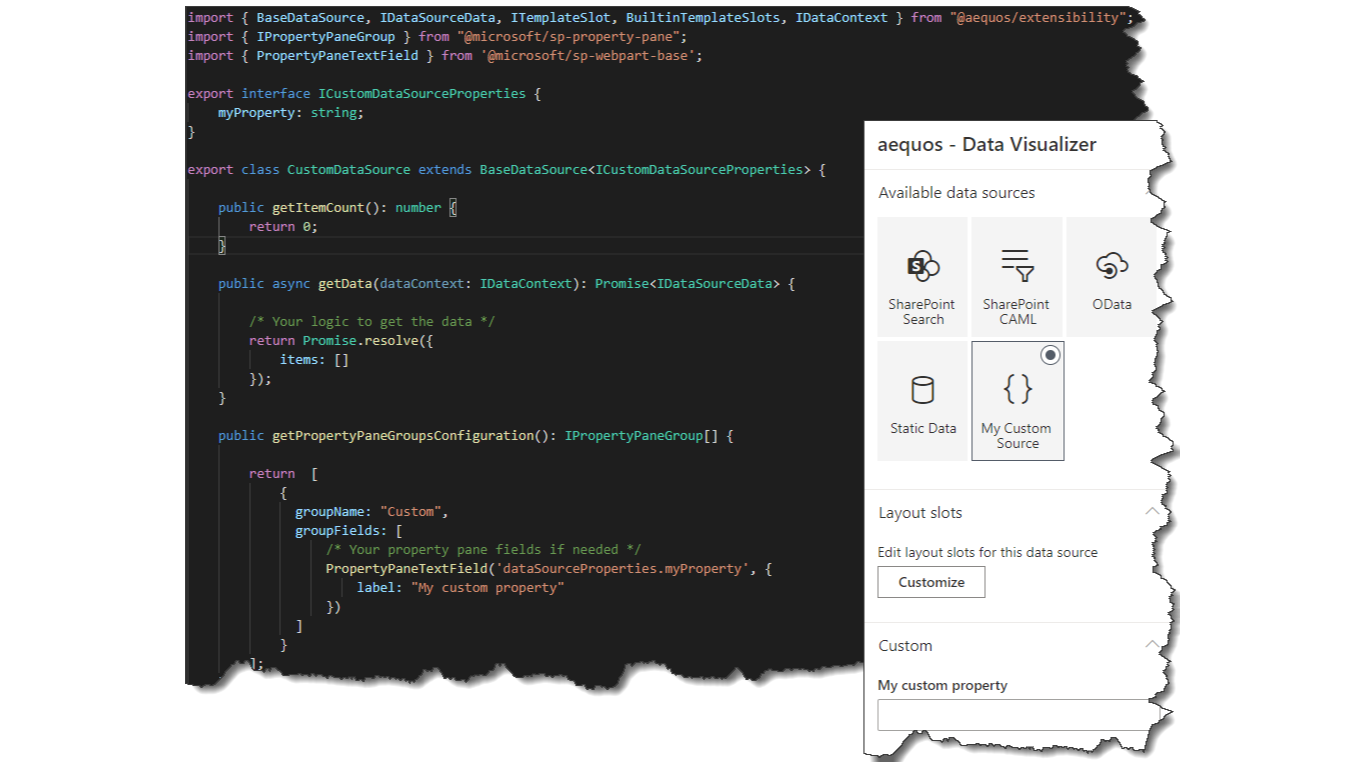Click 'items: []' code line
The height and width of the screenshot is (768, 1366).
[314, 359]
